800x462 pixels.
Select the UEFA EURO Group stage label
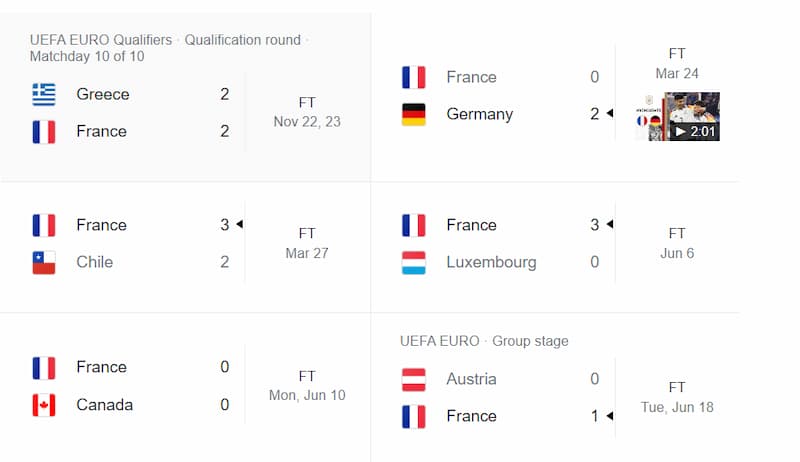(484, 341)
